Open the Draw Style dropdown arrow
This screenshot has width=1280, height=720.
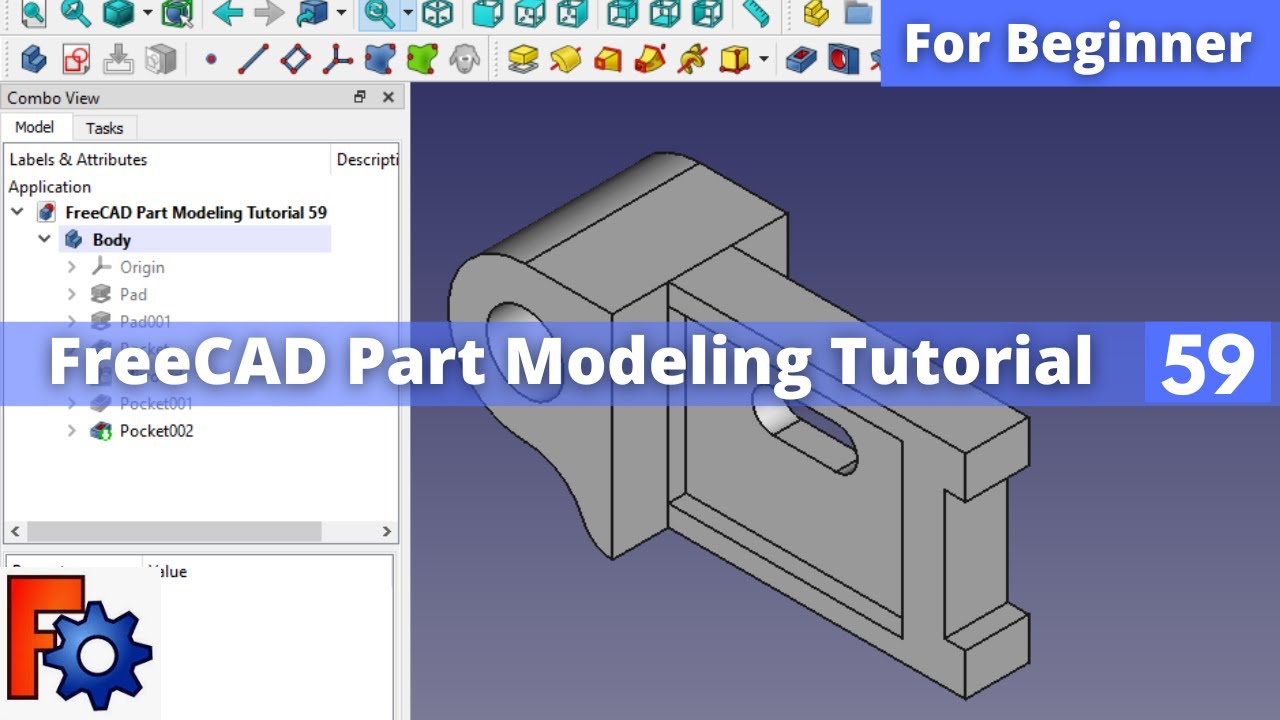(x=147, y=13)
